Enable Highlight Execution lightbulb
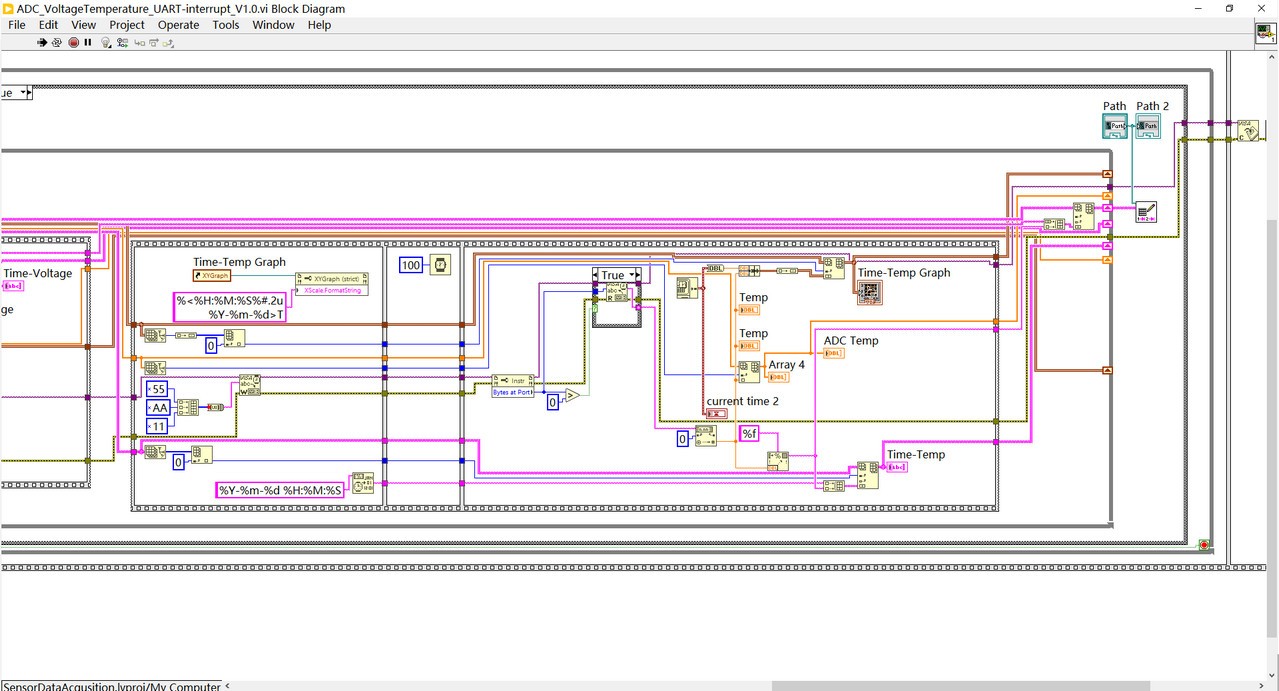This screenshot has width=1279, height=691. click(106, 43)
